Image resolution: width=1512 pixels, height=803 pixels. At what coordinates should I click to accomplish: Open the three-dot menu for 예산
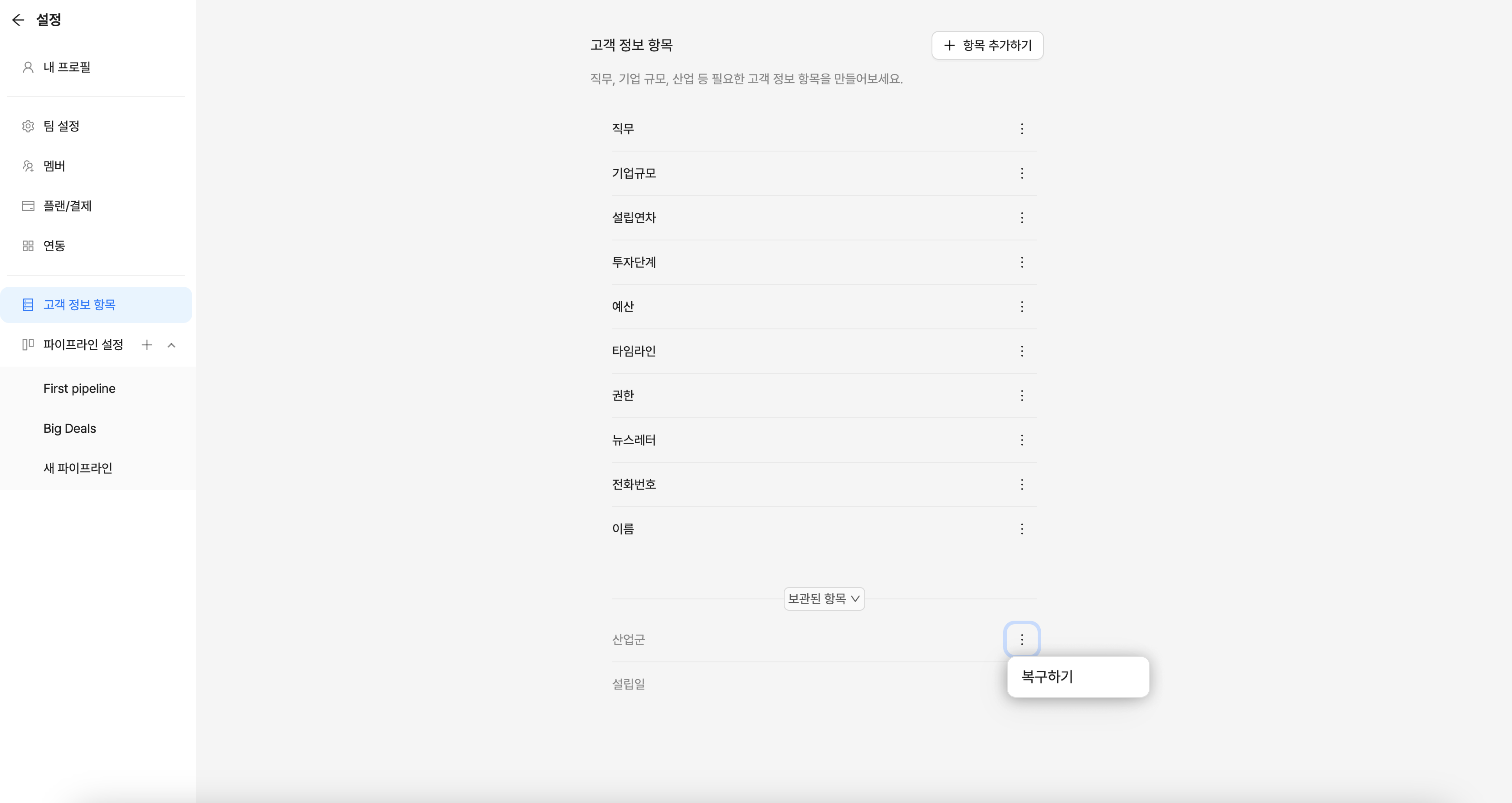point(1021,306)
